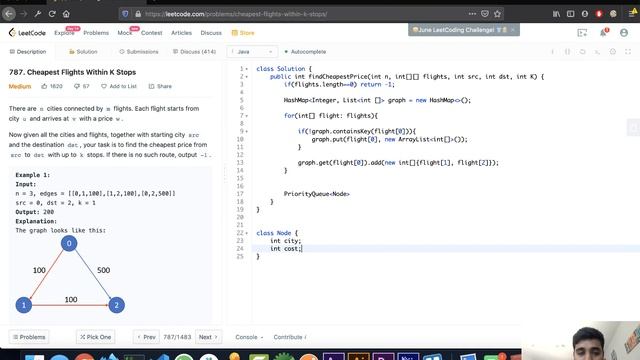Open editor settings gear icon
640x360 pixels.
(613, 52)
